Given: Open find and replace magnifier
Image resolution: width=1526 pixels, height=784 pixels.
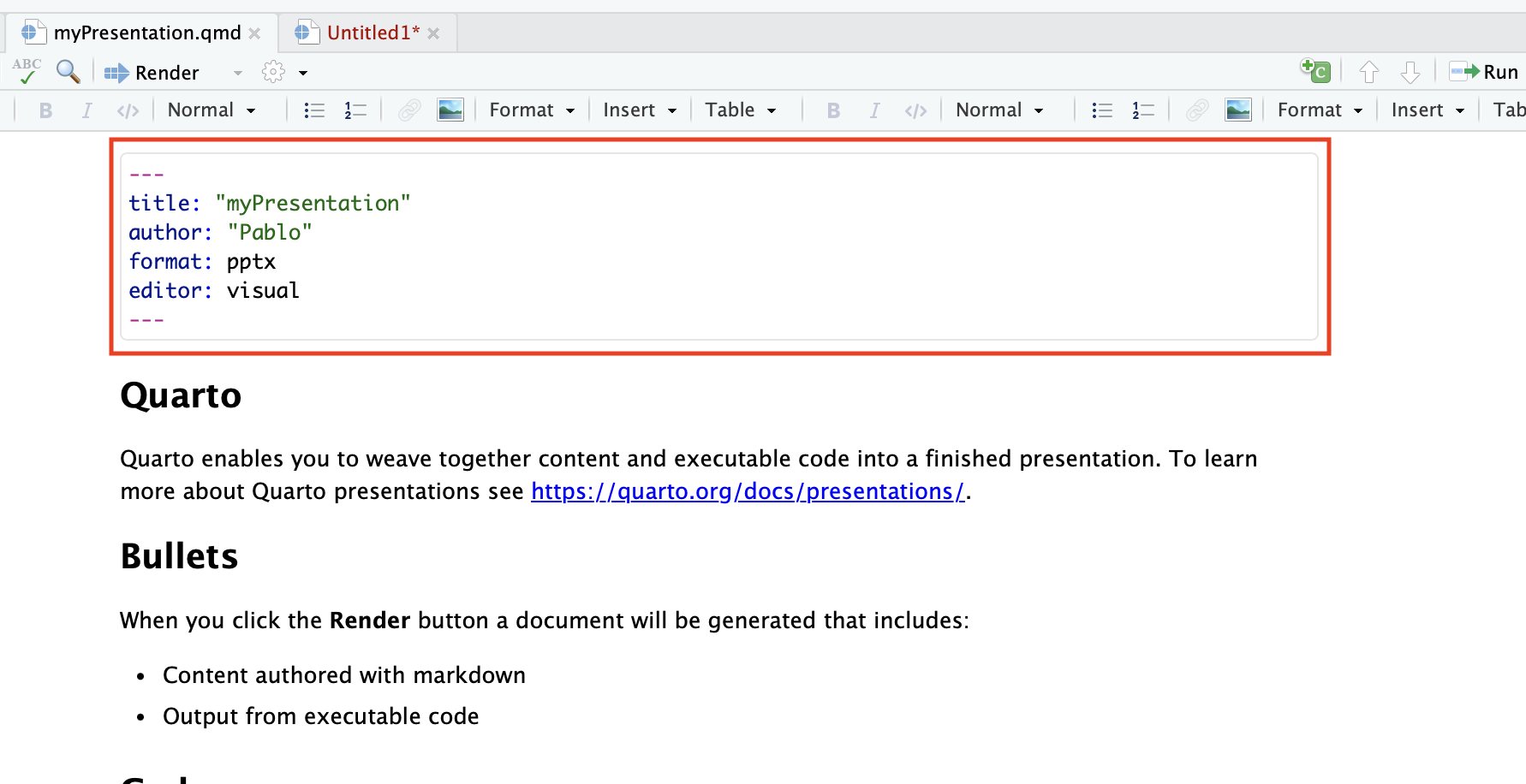Looking at the screenshot, I should pos(68,71).
